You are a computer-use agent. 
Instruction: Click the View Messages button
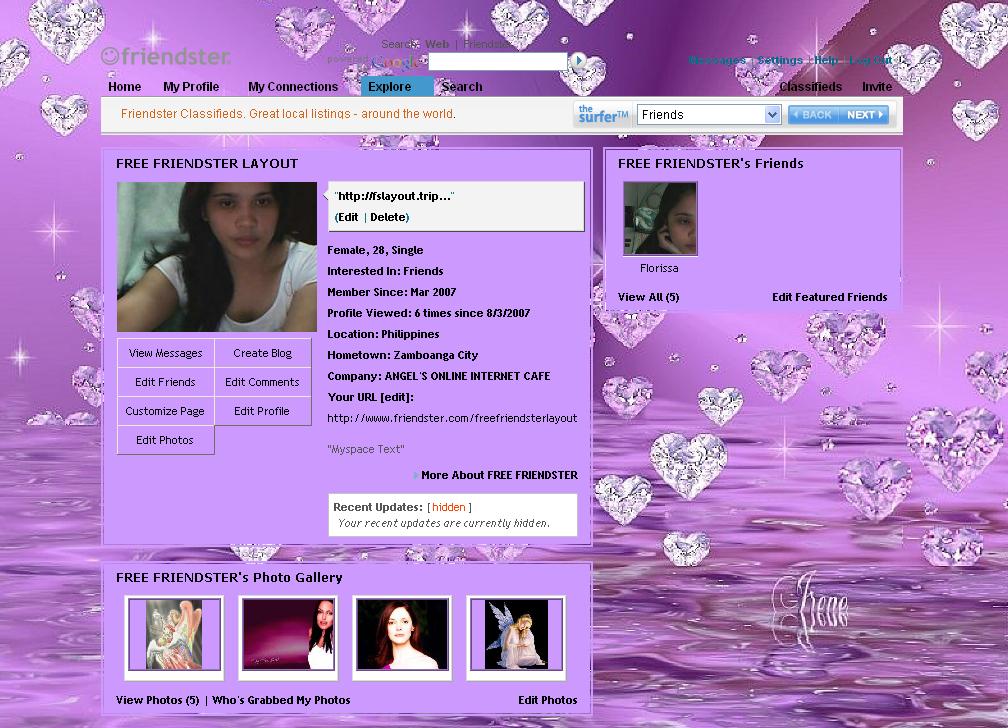(x=165, y=353)
